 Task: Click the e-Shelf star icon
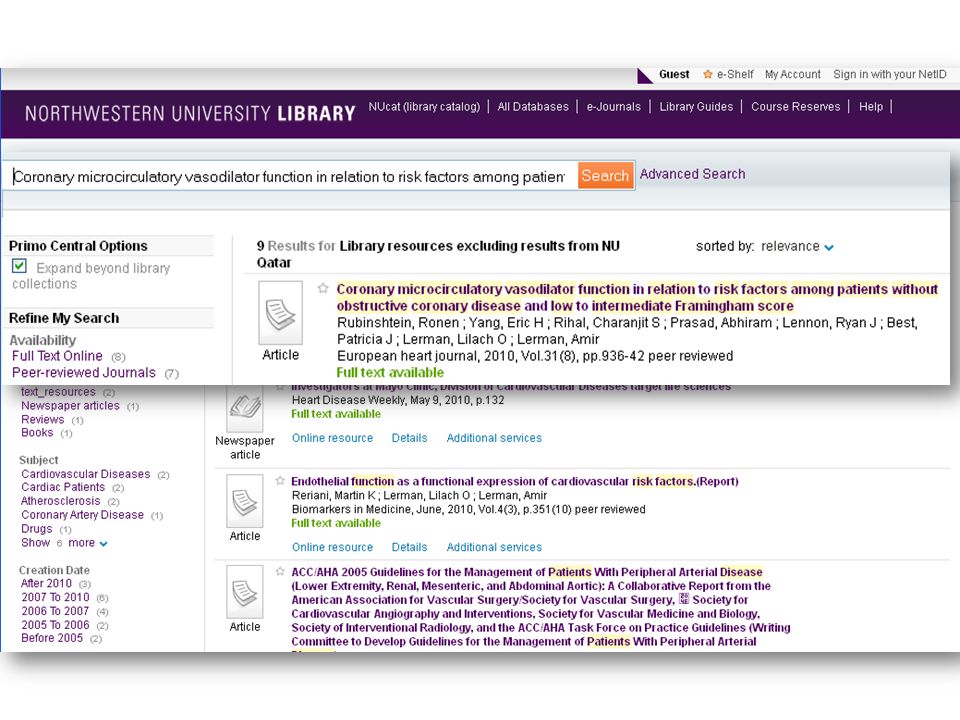[708, 74]
